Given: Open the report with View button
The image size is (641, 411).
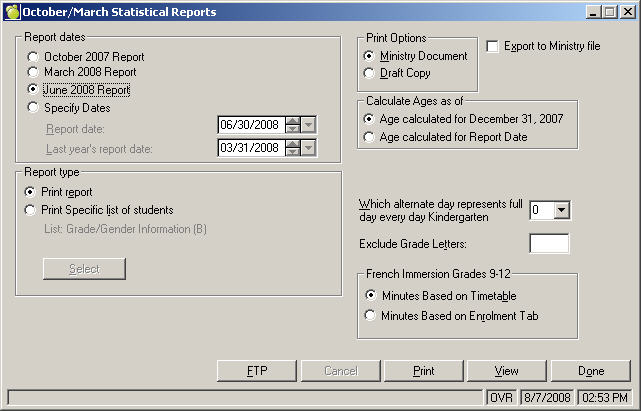Looking at the screenshot, I should [506, 371].
